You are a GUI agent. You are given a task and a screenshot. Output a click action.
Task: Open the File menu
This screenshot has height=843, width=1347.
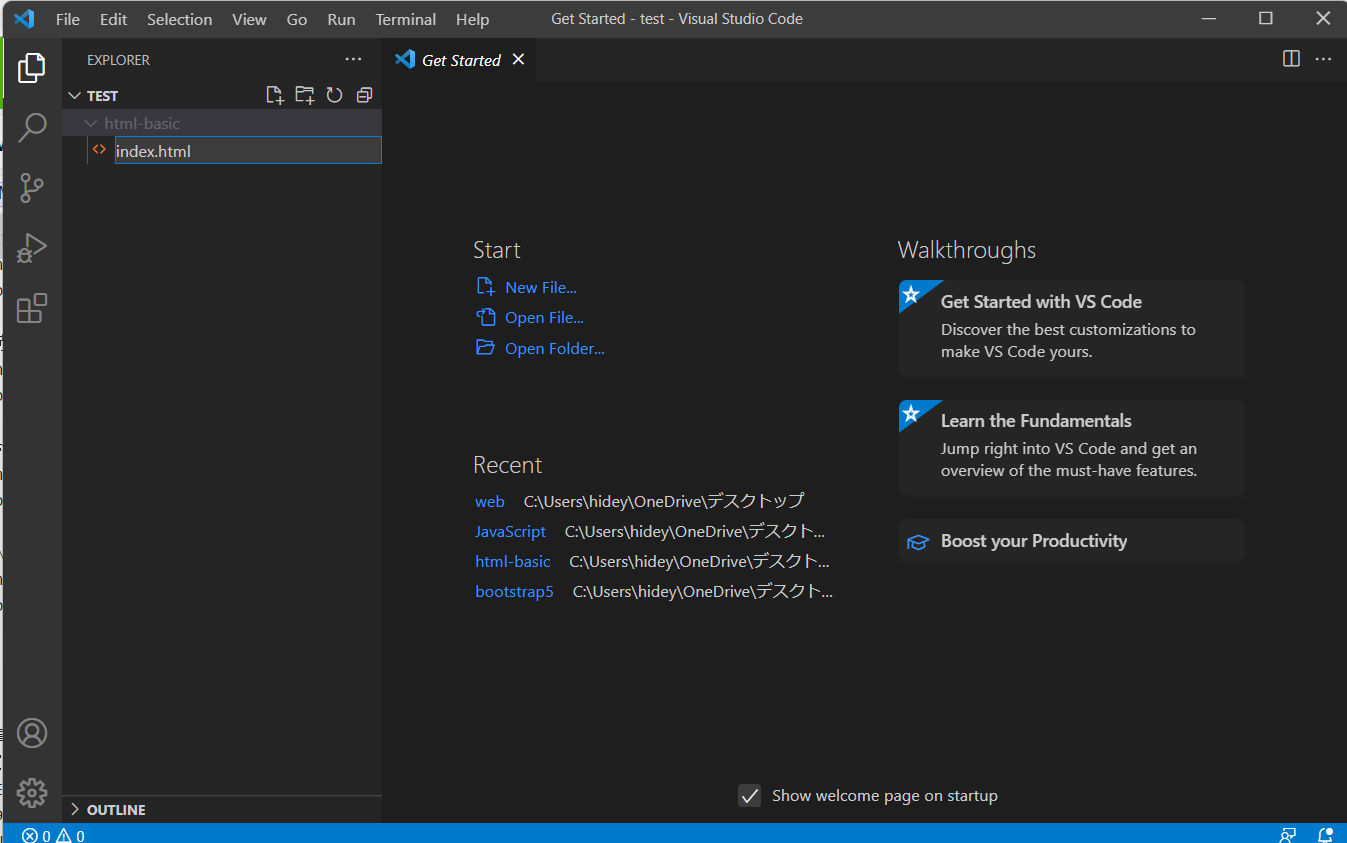click(x=68, y=19)
